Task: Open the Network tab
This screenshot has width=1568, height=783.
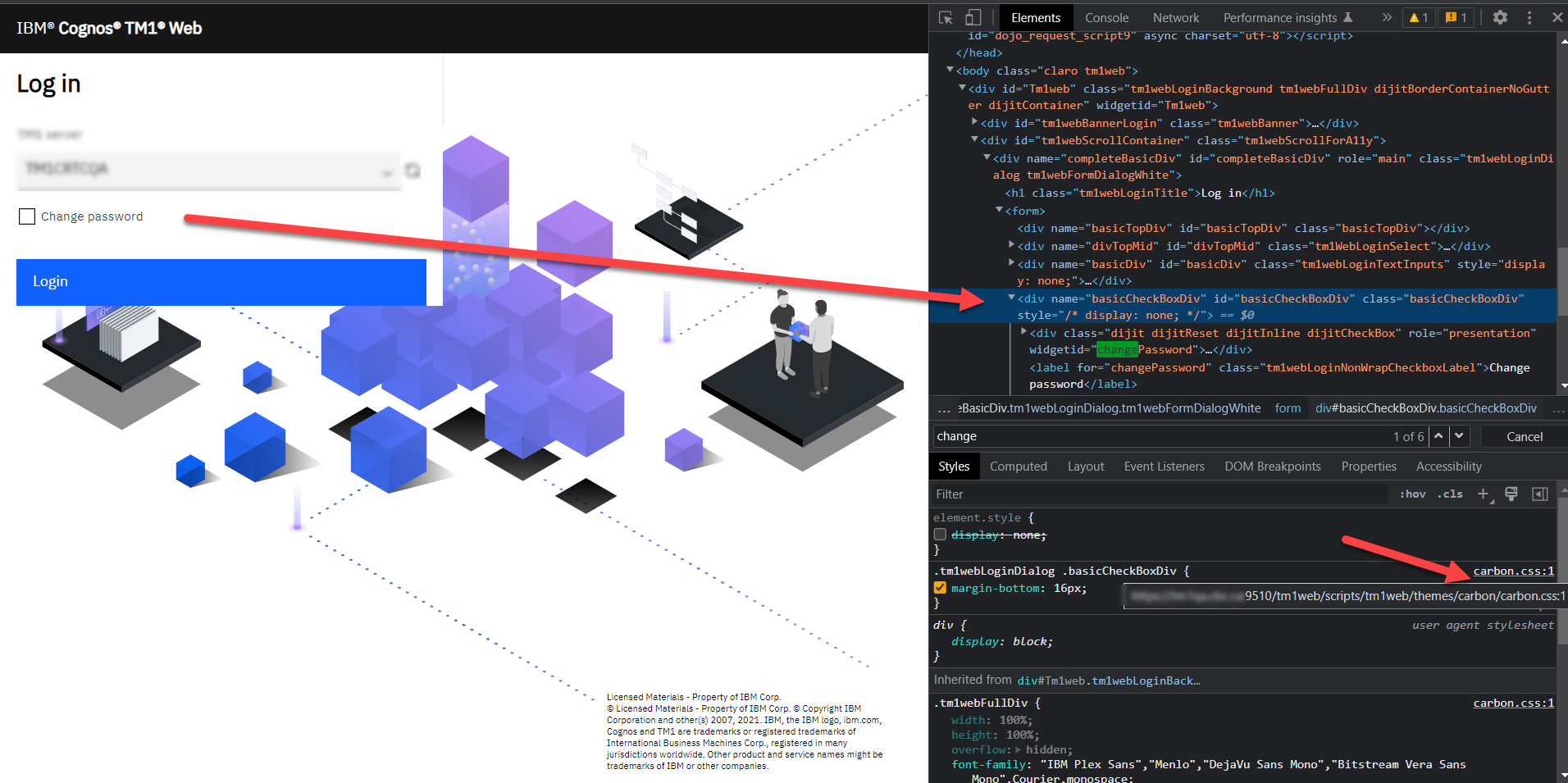Action: [1176, 17]
